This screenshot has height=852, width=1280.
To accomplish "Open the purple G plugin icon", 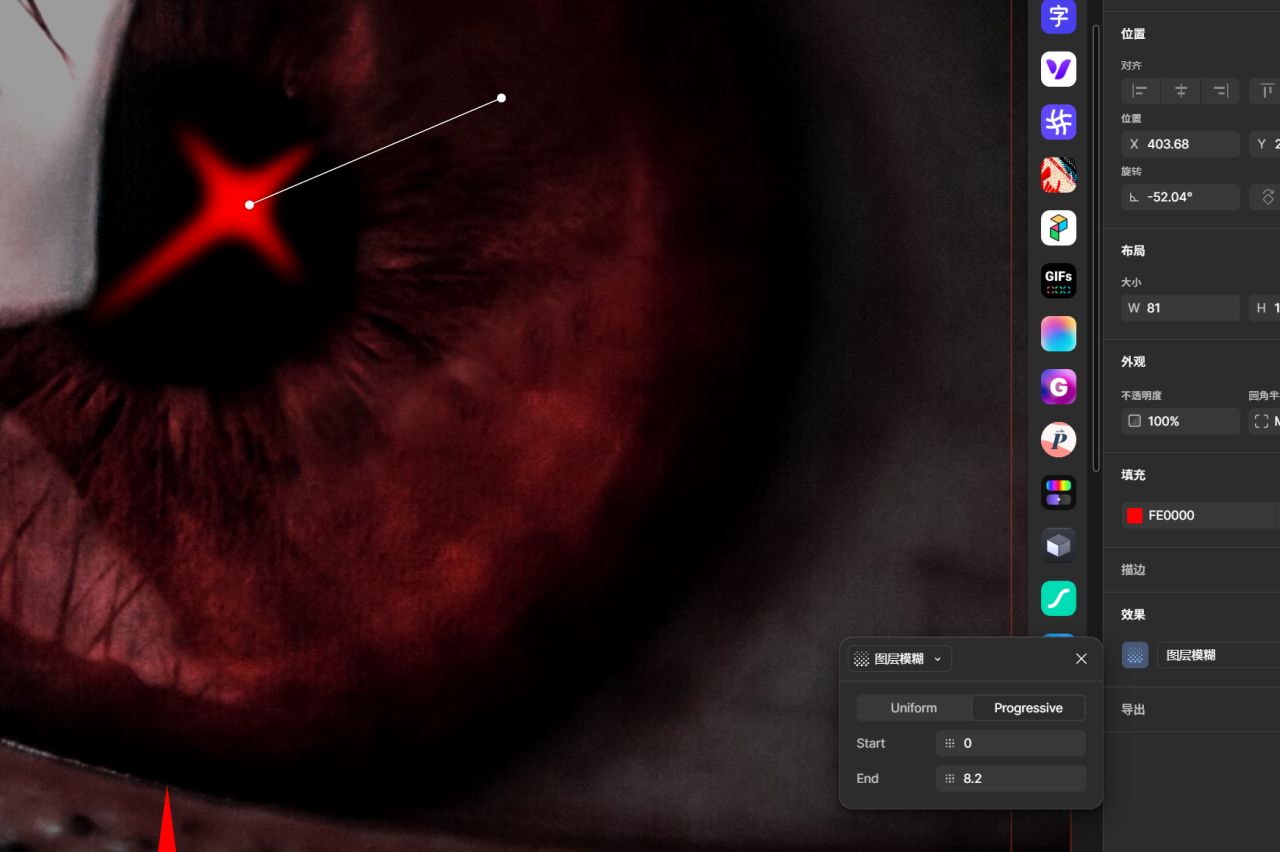I will click(x=1059, y=387).
